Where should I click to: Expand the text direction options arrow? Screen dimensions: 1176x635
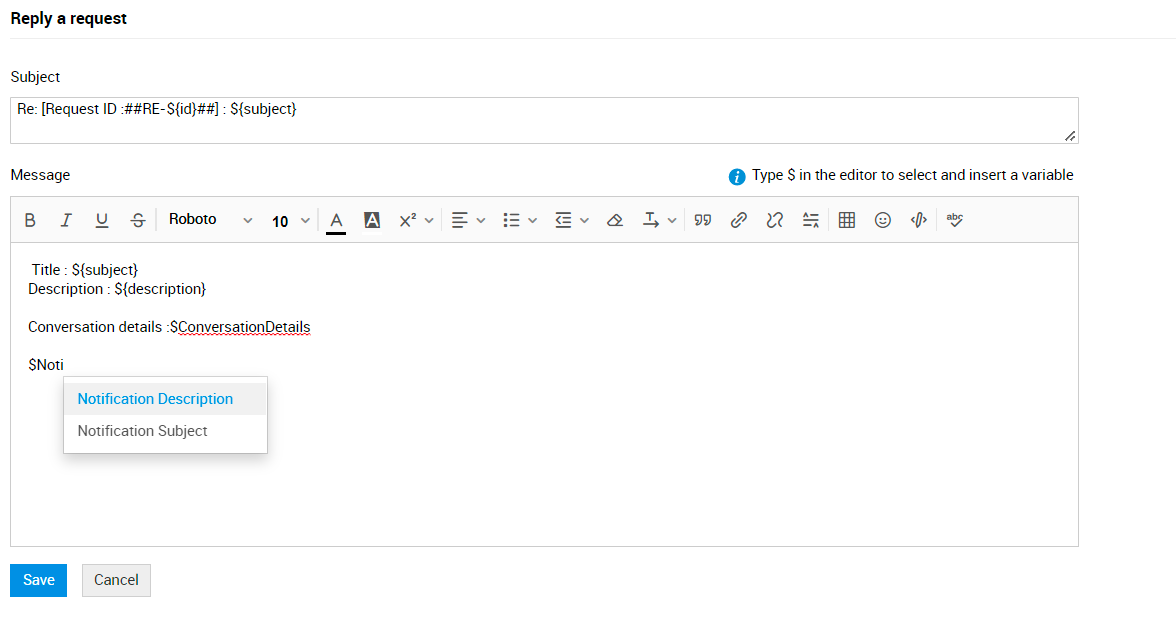672,220
